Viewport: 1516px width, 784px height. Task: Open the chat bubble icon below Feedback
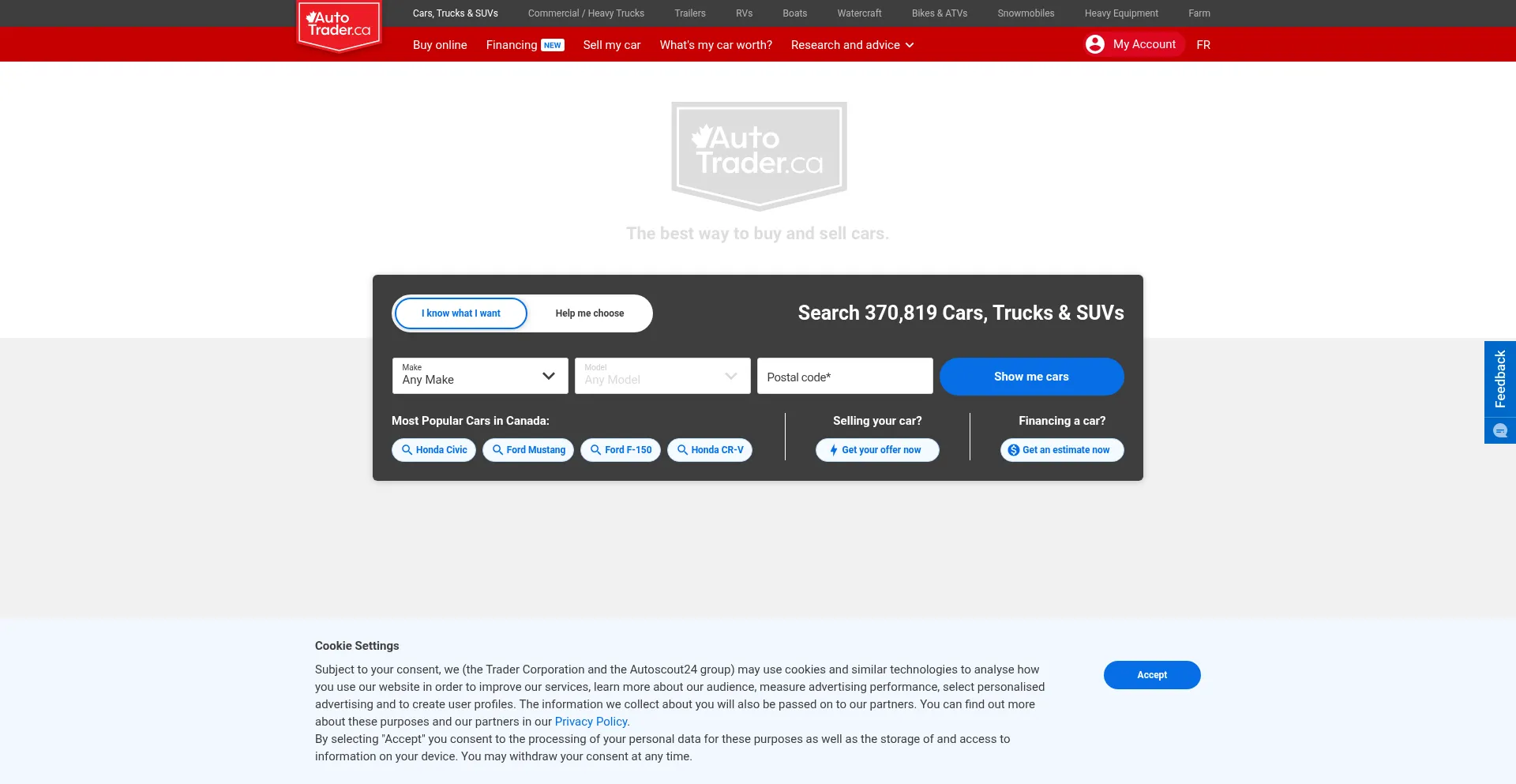pos(1499,431)
